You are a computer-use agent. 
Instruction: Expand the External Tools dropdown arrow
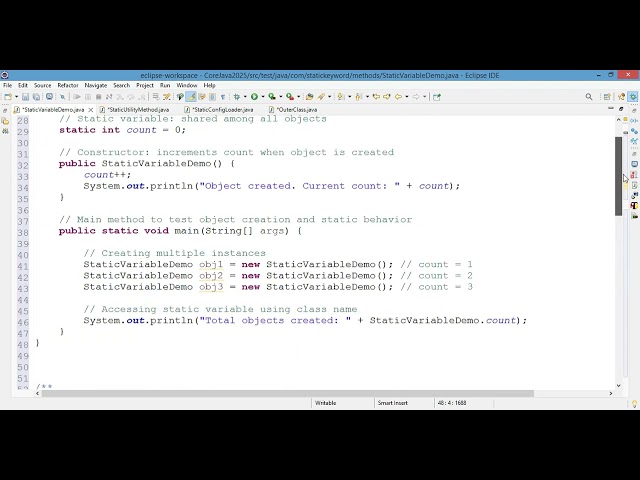tap(299, 97)
